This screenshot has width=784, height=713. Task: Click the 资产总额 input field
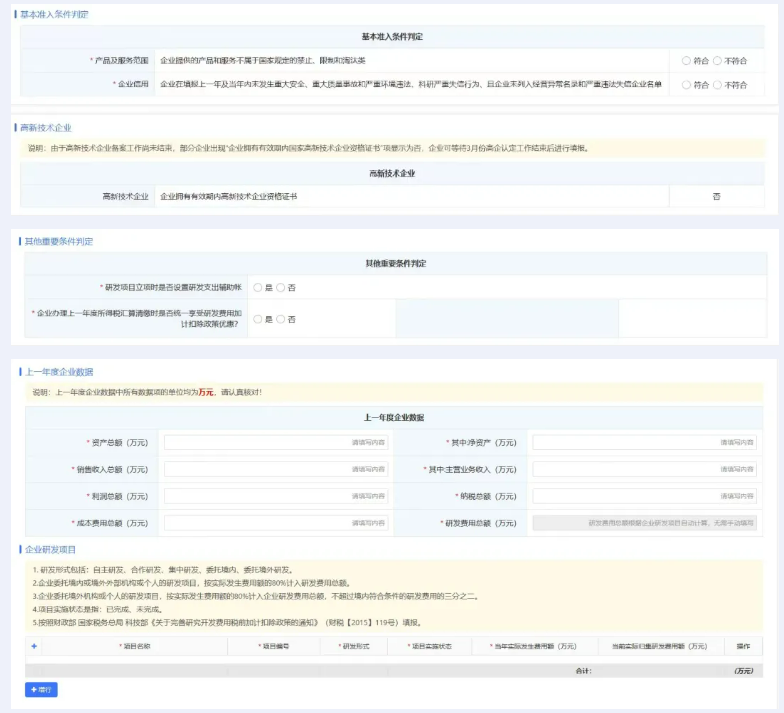tap(276, 442)
